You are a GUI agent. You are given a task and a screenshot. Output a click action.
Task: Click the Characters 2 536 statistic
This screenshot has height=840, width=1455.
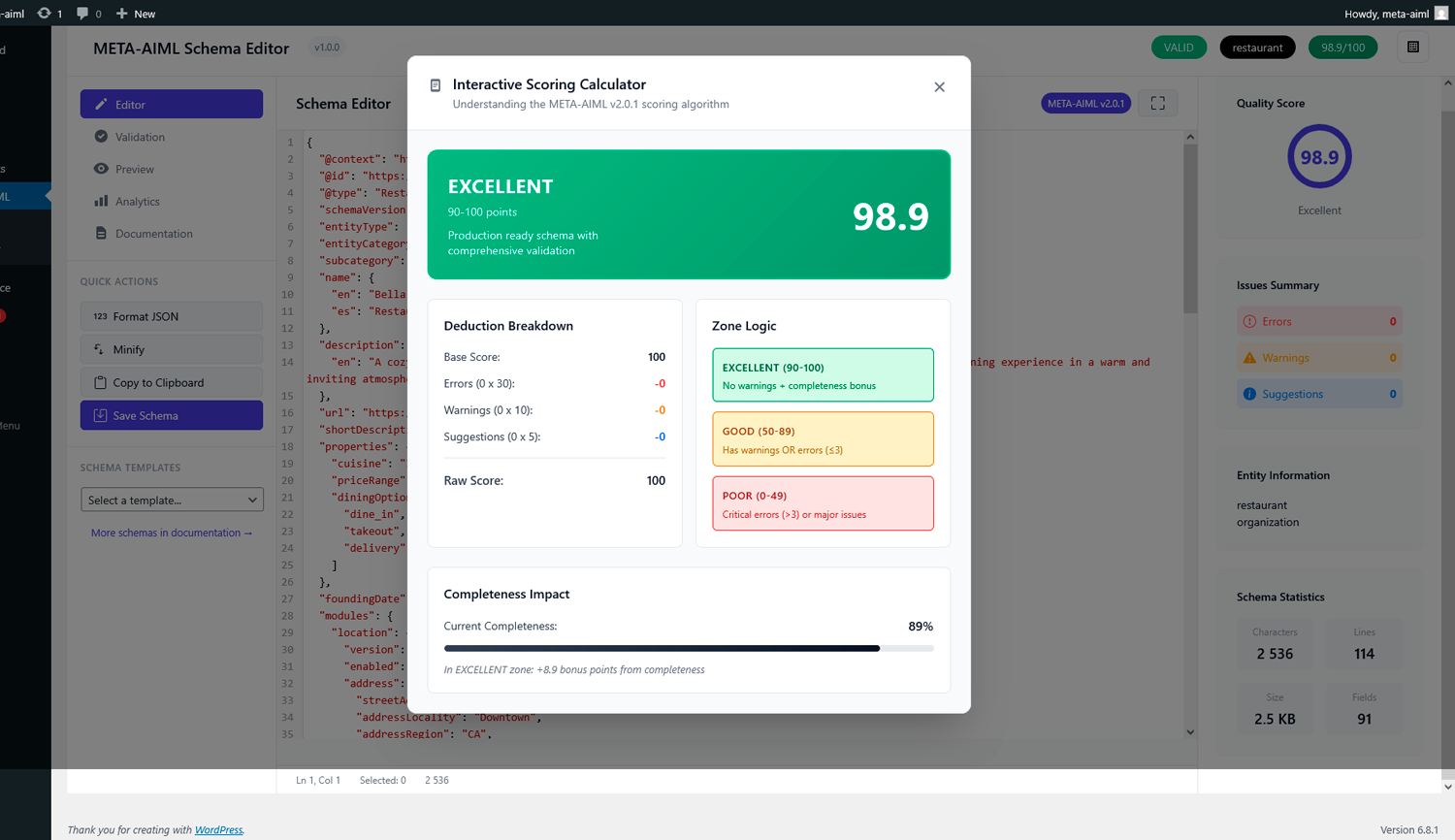point(1275,645)
